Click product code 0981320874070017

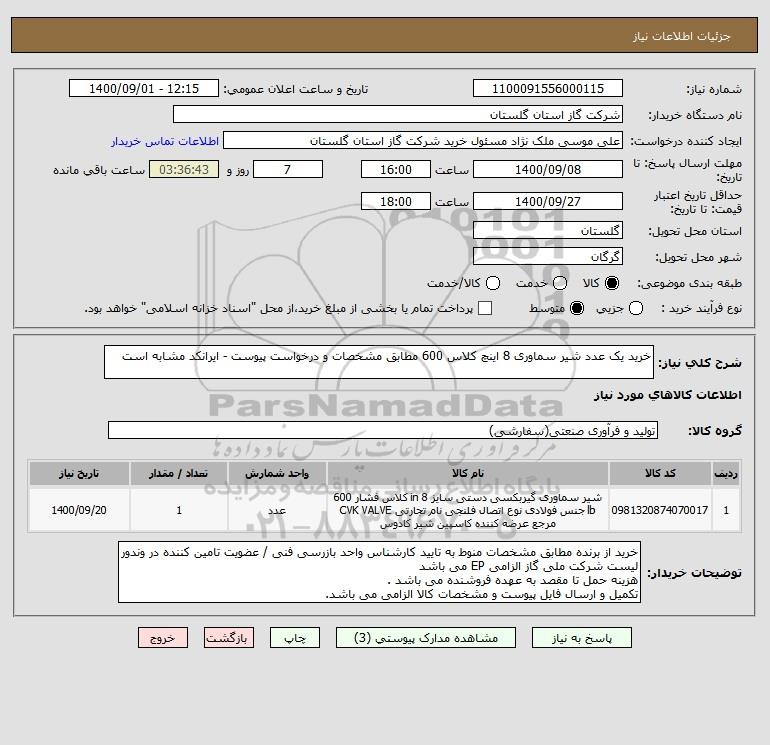click(660, 510)
